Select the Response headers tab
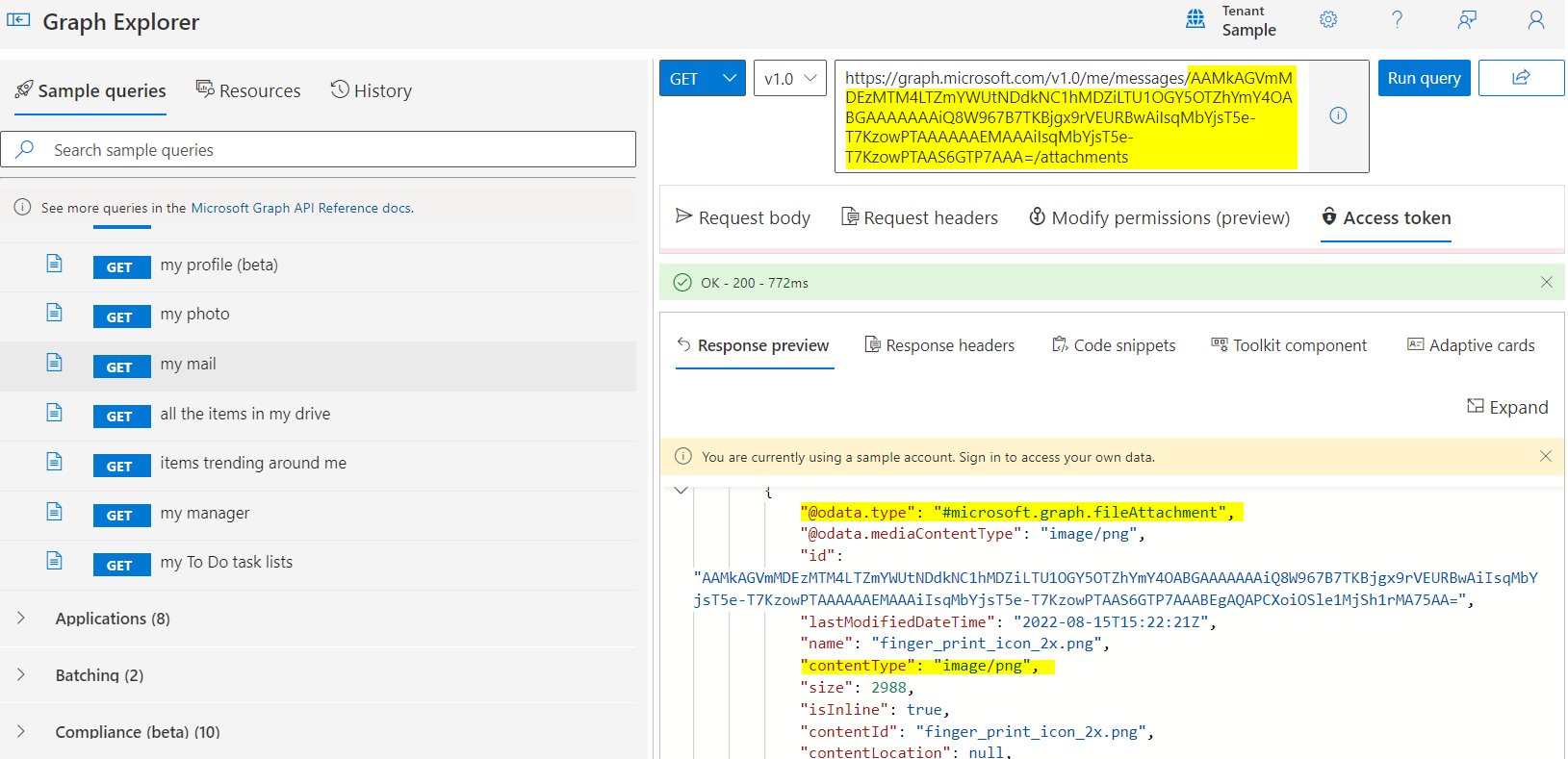The image size is (1568, 759). [x=939, y=345]
